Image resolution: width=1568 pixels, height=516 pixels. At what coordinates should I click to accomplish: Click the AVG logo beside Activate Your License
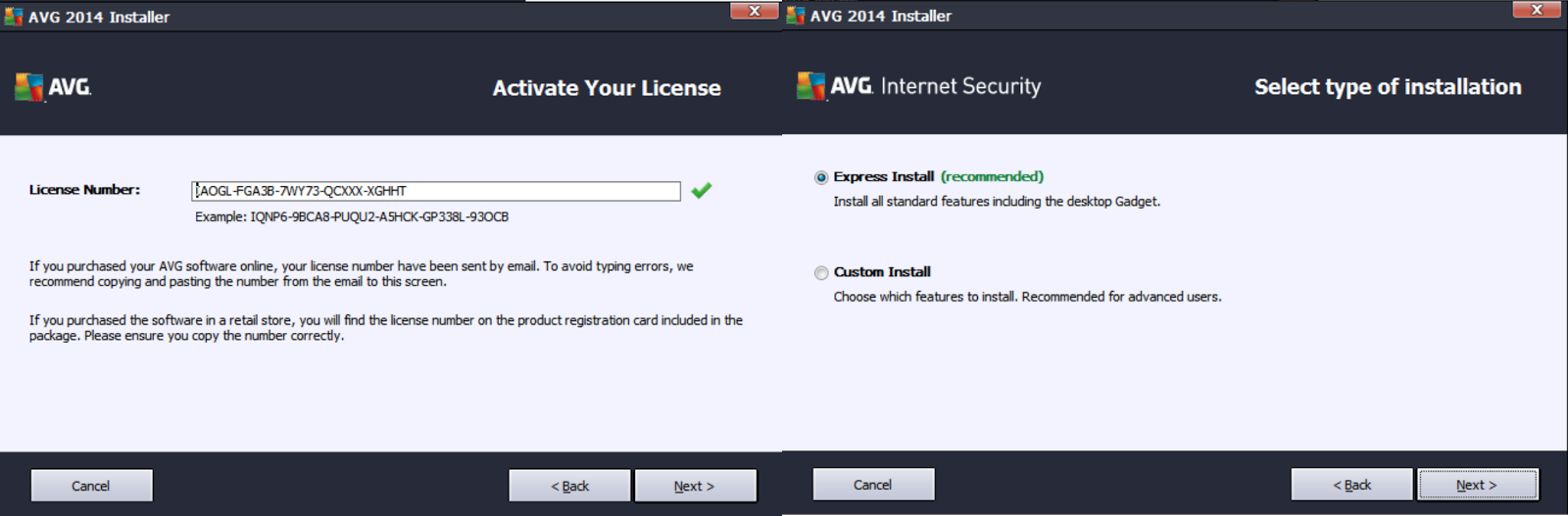53,87
